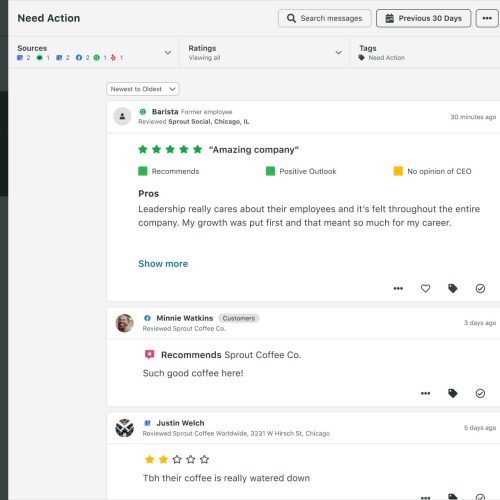Click the yellow No opinion of CEO square

click(398, 171)
